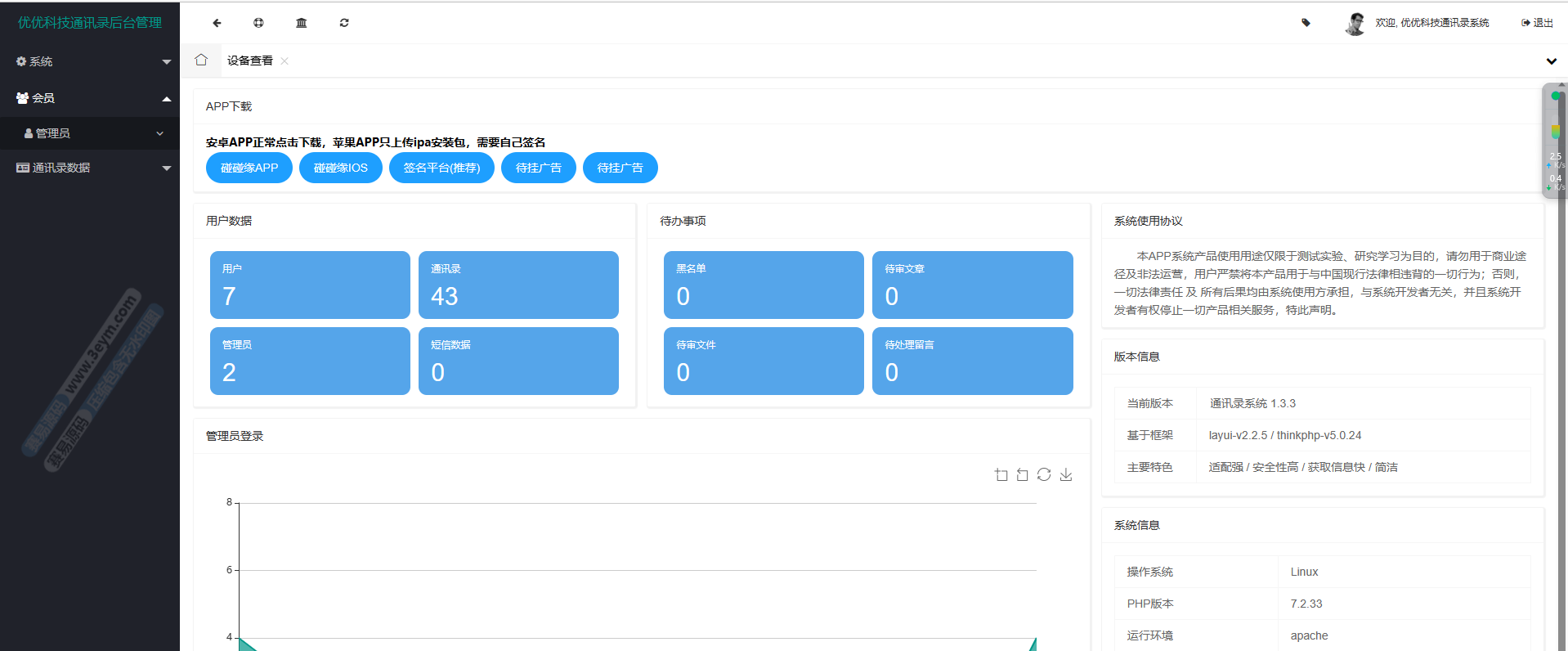Screen dimensions: 1568x651
Task: Open the tab options dropdown chevron
Action: (x=1551, y=61)
